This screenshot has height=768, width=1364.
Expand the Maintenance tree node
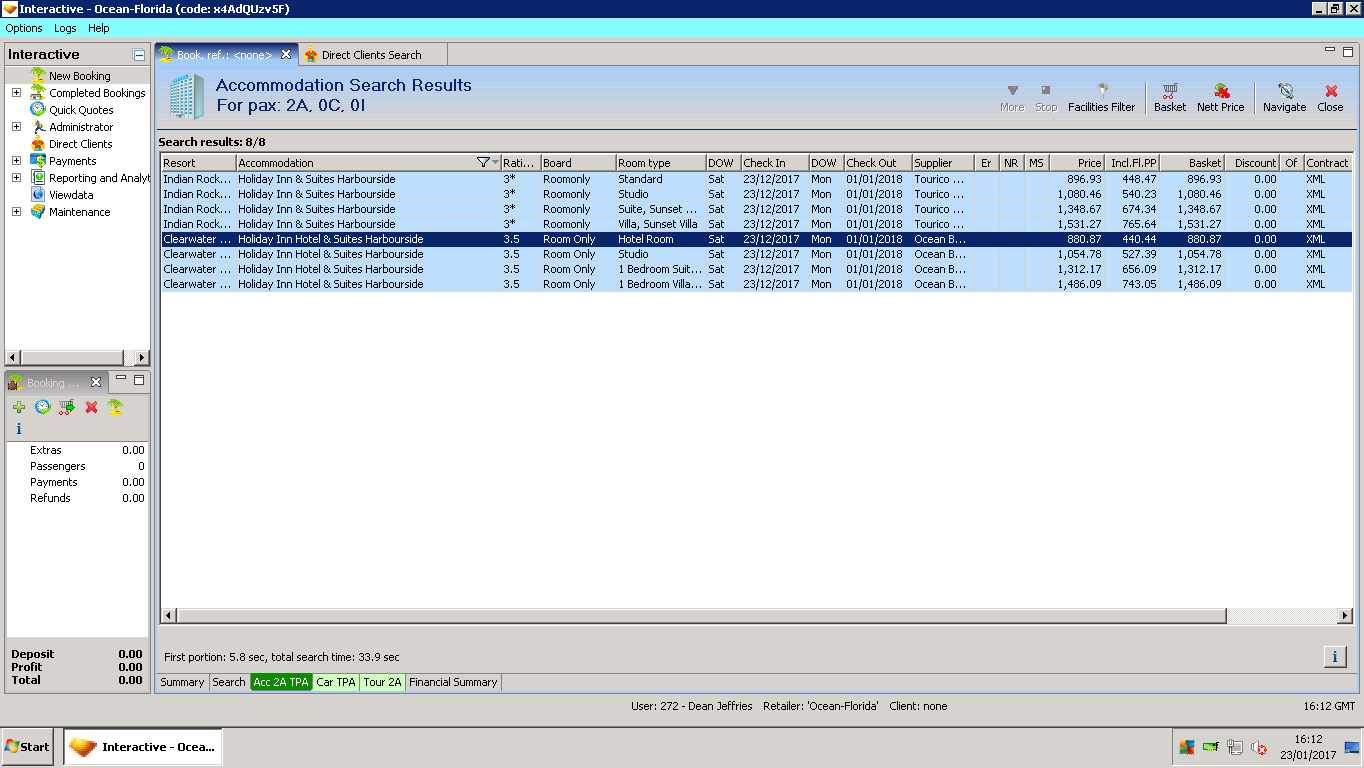point(16,212)
